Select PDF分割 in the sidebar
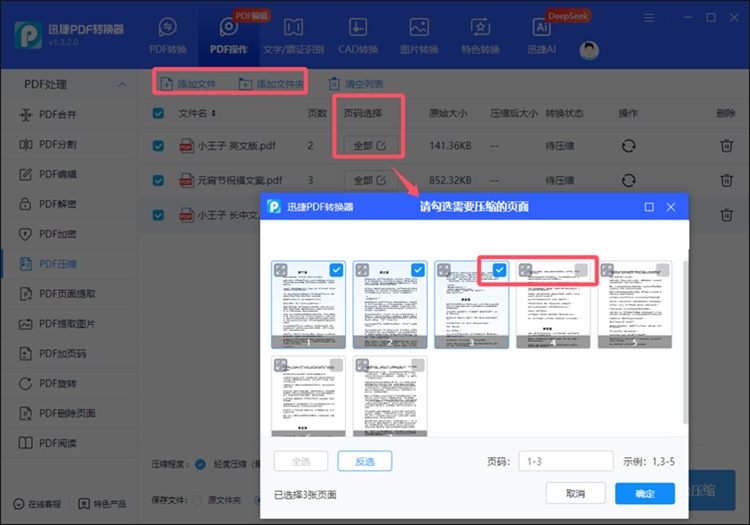The width and height of the screenshot is (750, 525). pos(69,144)
